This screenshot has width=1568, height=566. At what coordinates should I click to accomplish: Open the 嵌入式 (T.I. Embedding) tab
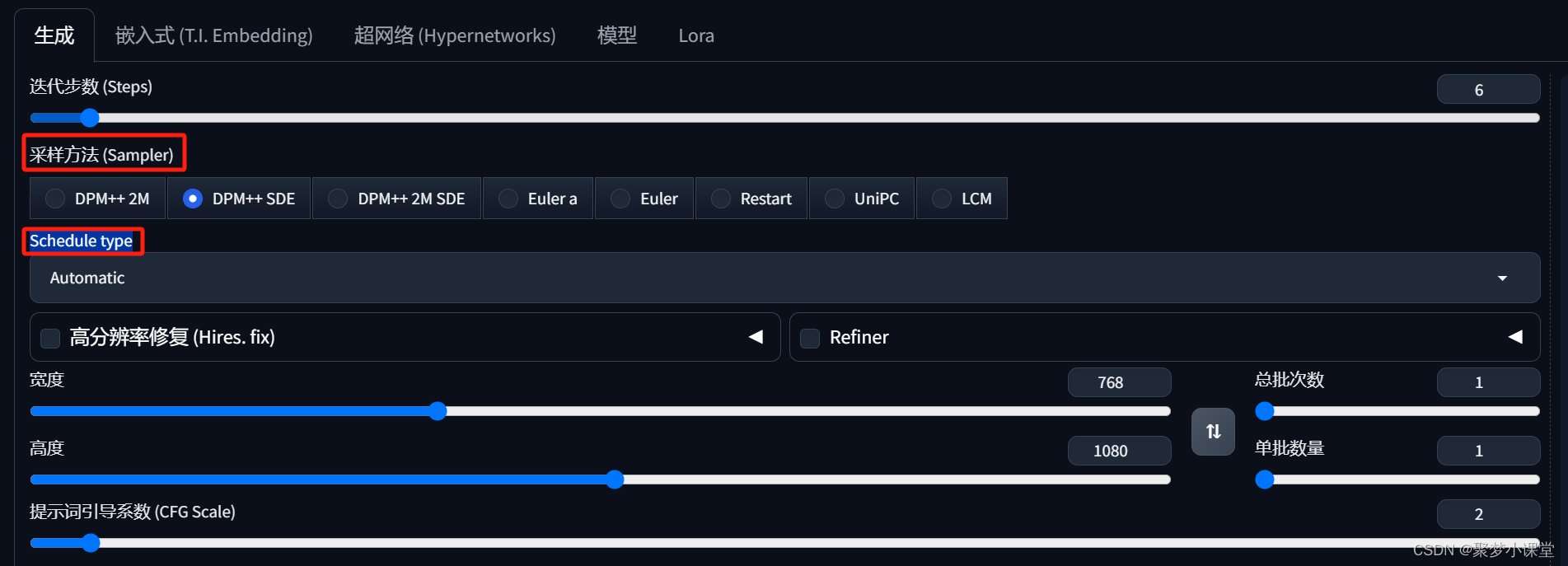tap(214, 35)
